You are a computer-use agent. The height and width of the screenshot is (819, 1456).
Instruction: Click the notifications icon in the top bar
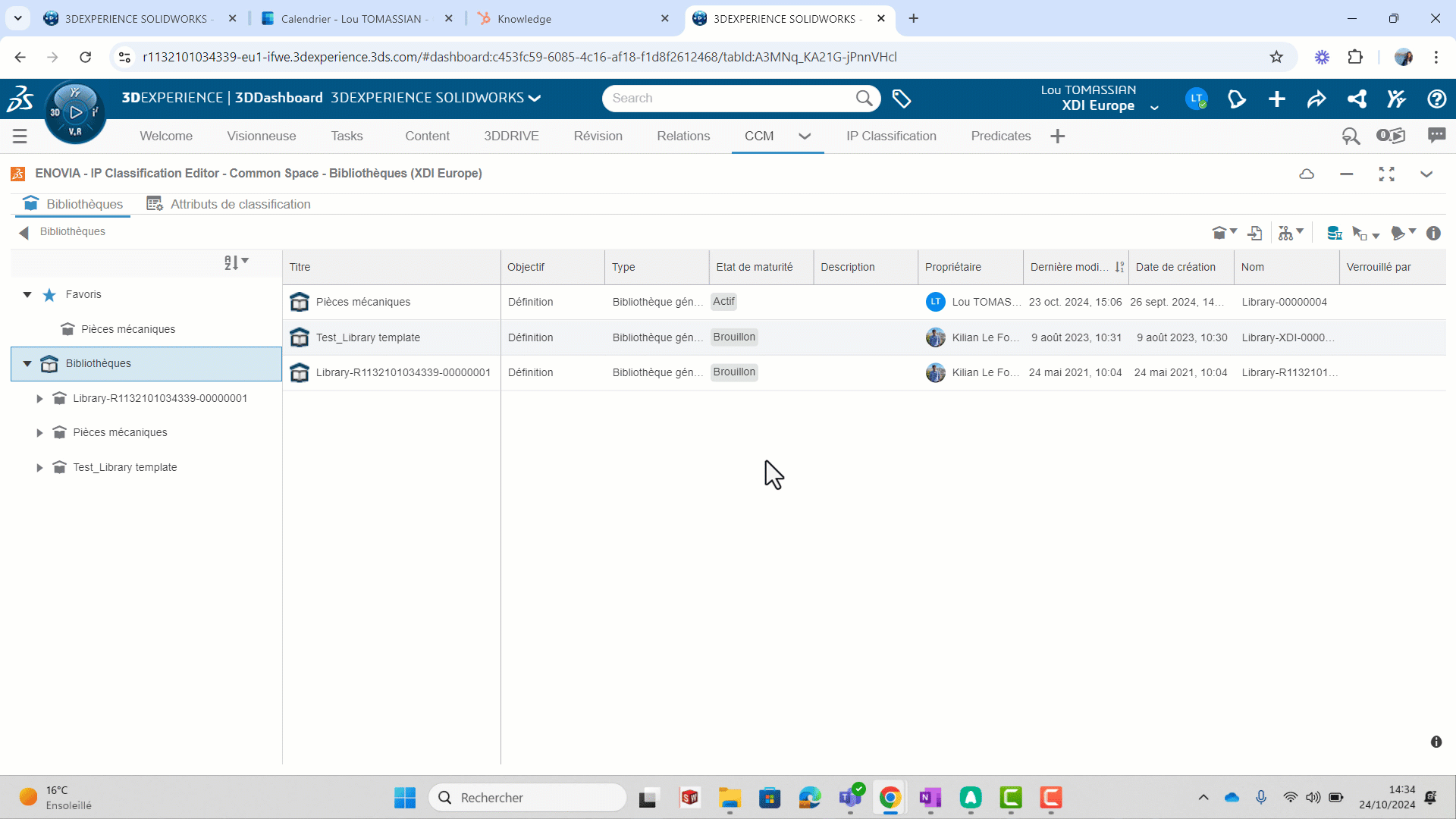(1237, 99)
